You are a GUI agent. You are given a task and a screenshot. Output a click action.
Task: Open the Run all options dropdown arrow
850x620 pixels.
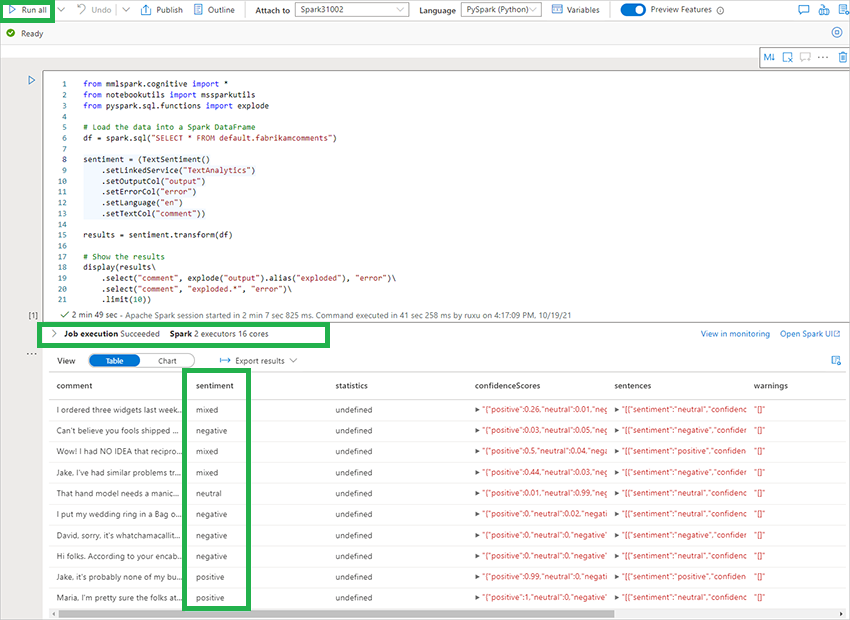pos(61,10)
